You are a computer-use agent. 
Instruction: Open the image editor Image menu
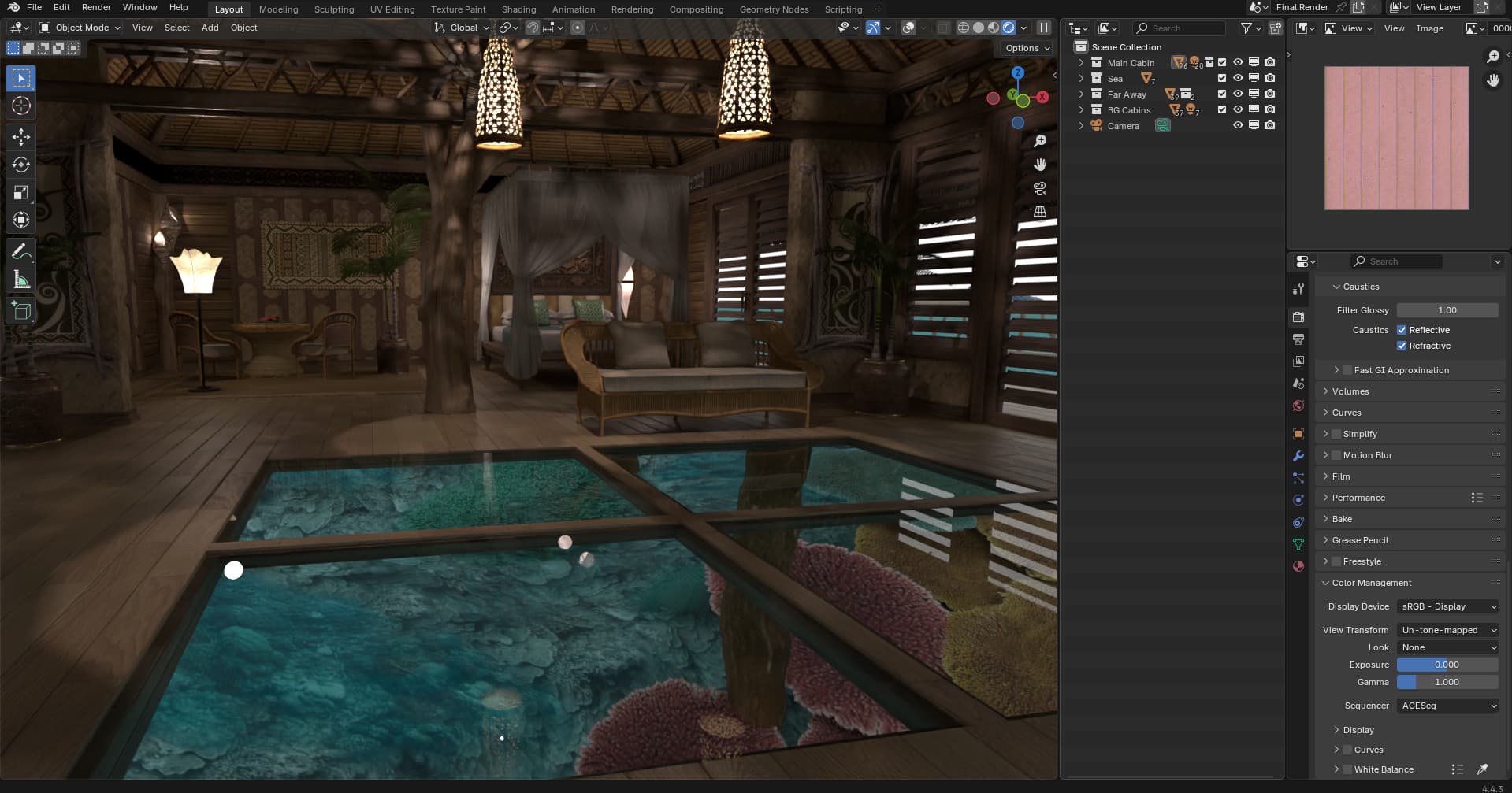[x=1429, y=28]
